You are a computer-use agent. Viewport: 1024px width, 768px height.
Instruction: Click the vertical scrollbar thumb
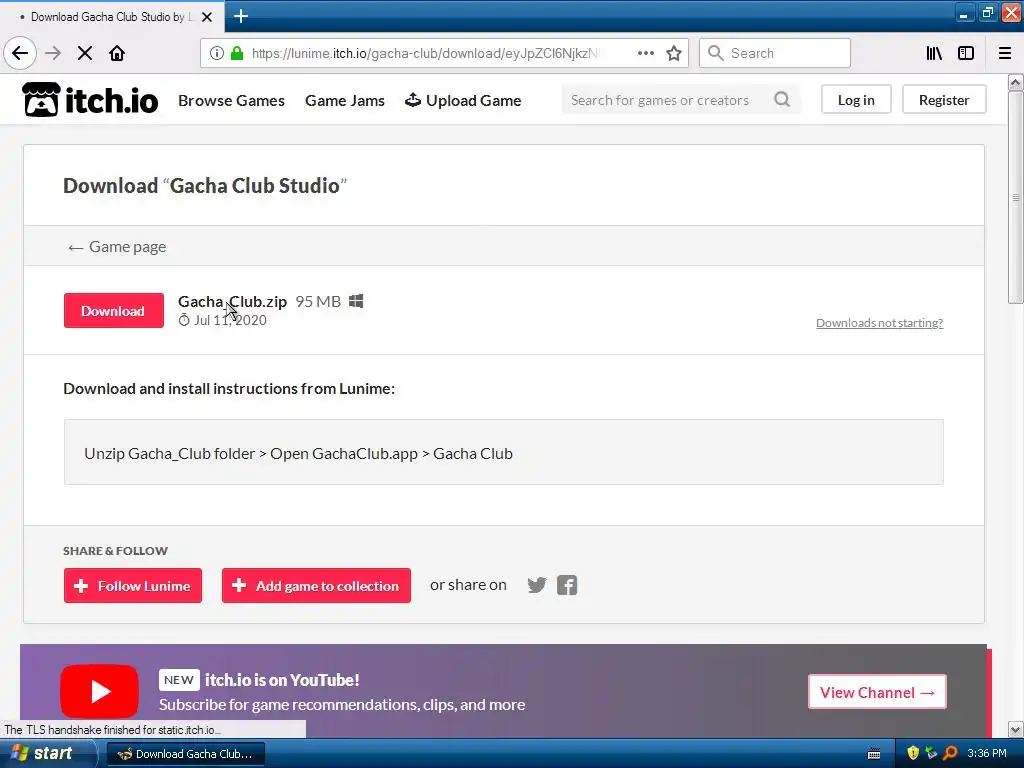[1016, 197]
